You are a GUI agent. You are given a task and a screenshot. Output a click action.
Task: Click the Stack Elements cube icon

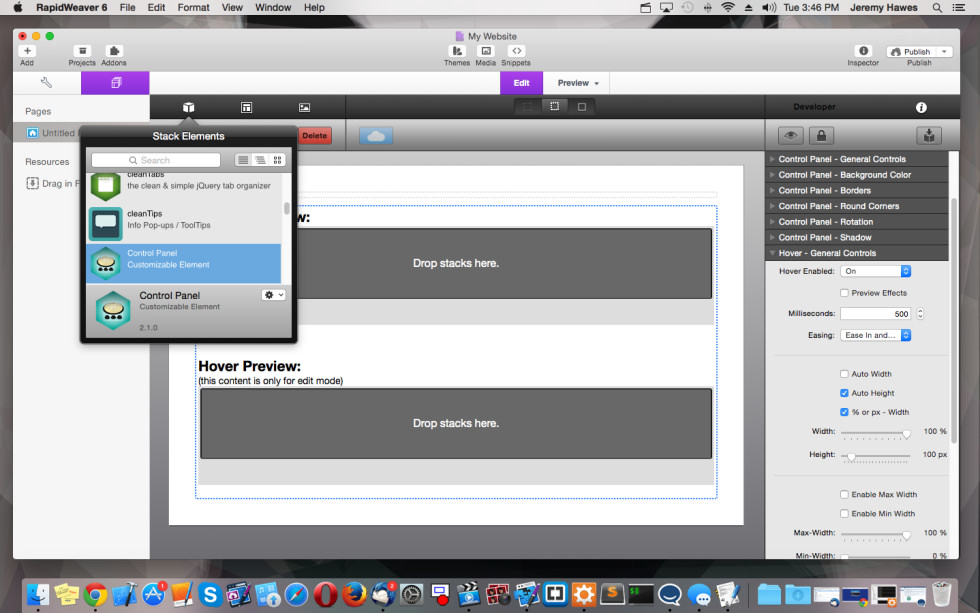188,107
